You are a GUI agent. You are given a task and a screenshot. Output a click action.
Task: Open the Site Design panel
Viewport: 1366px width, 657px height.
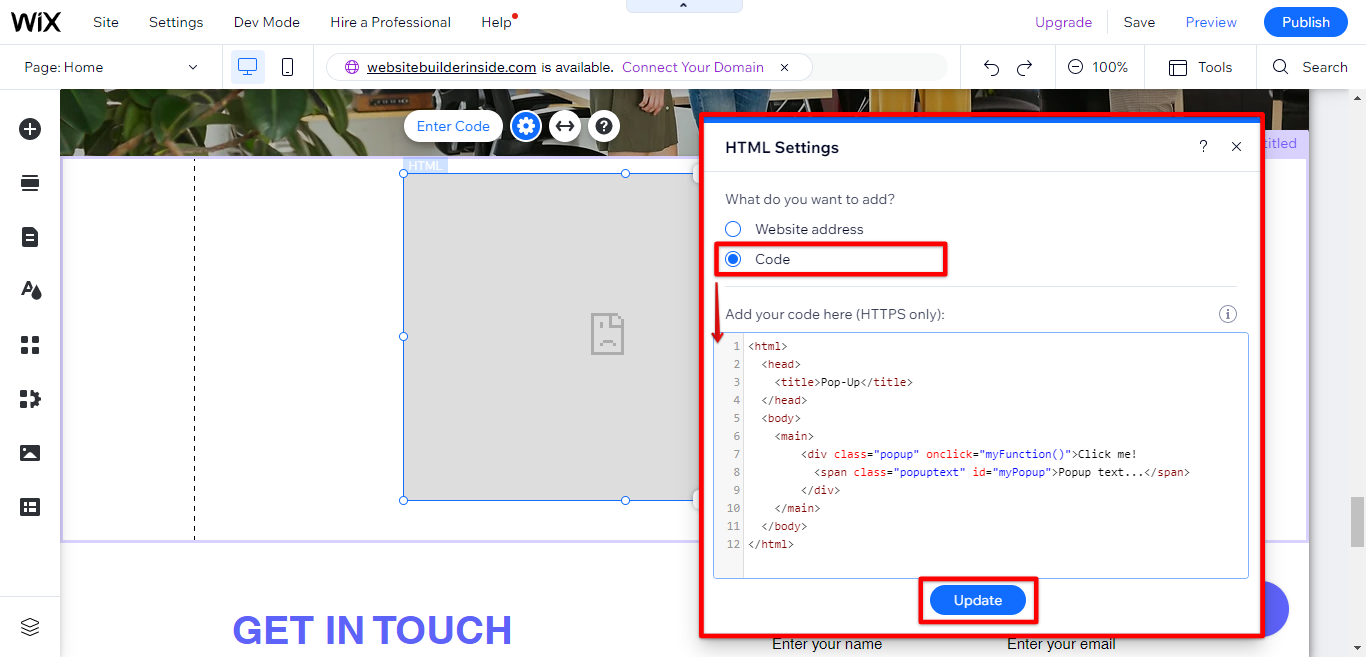point(30,290)
